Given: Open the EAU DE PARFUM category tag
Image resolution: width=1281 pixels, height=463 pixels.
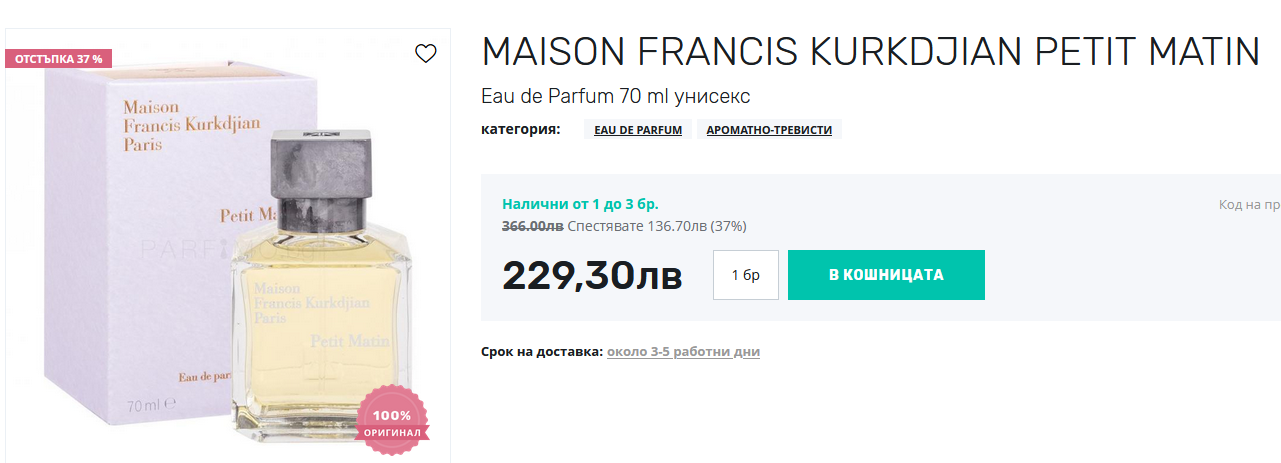Looking at the screenshot, I should click(x=637, y=130).
